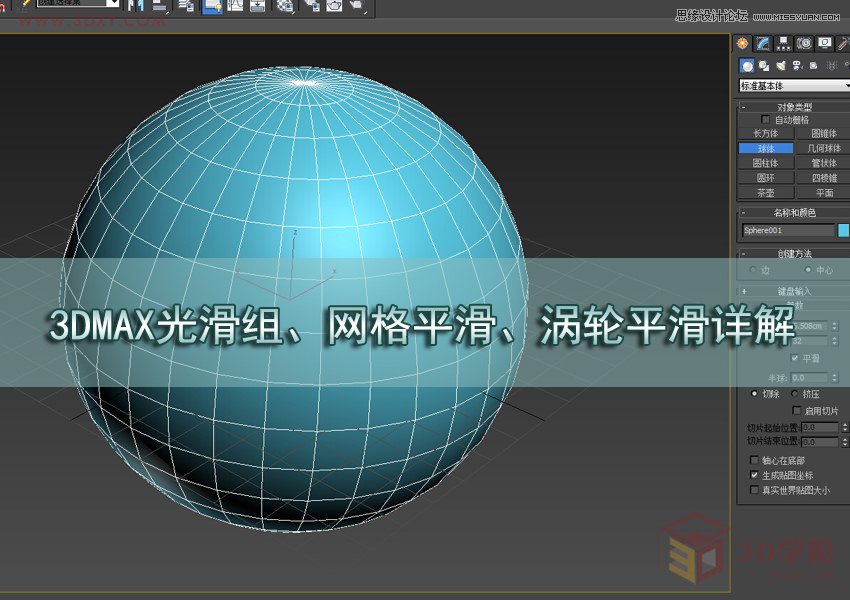Image resolution: width=850 pixels, height=600 pixels.
Task: Open Render Setup from the toolbar
Action: [x=313, y=8]
